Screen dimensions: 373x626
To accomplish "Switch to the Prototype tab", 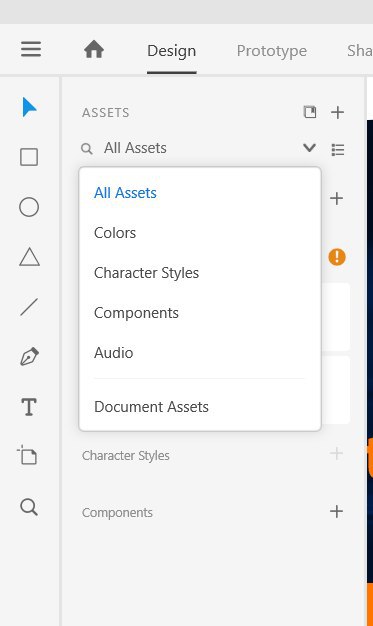I will (x=272, y=51).
